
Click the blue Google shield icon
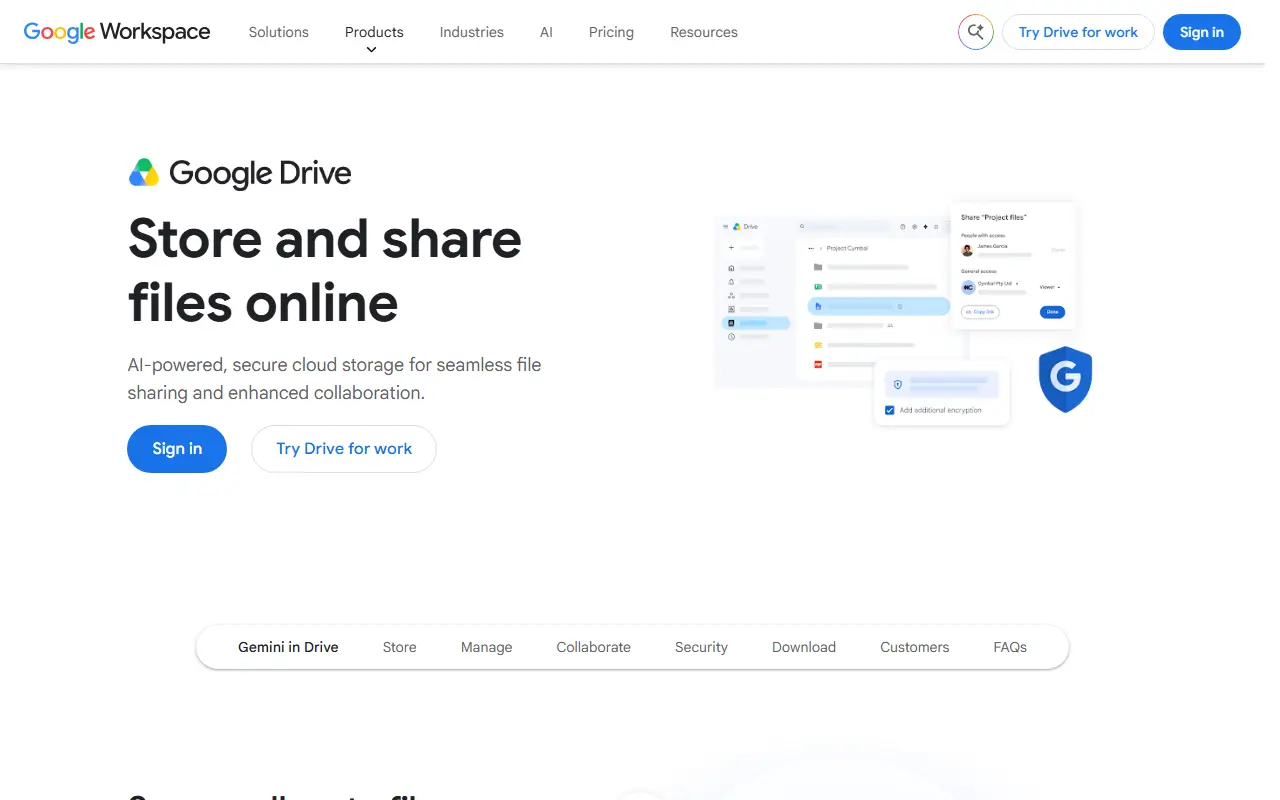tap(1065, 379)
